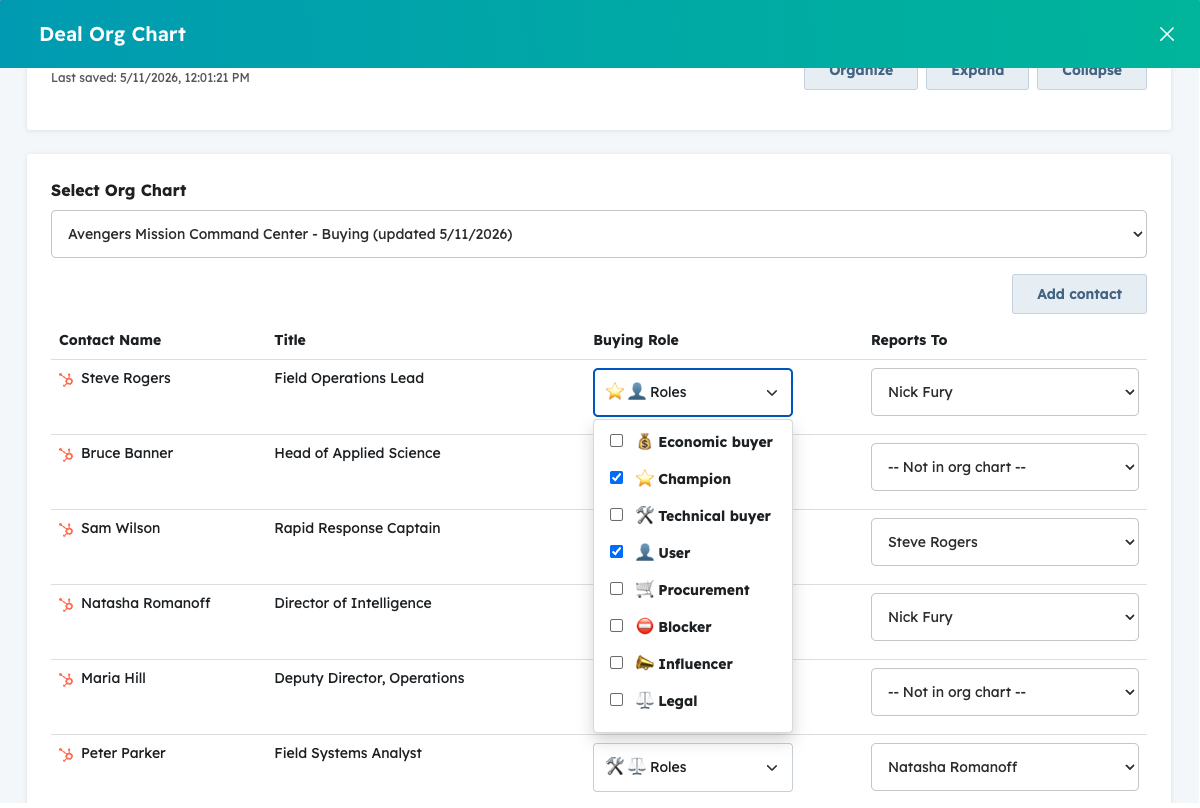The height and width of the screenshot is (808, 1200).
Task: Click the title 'Rapid Response Captain'
Action: [357, 528]
